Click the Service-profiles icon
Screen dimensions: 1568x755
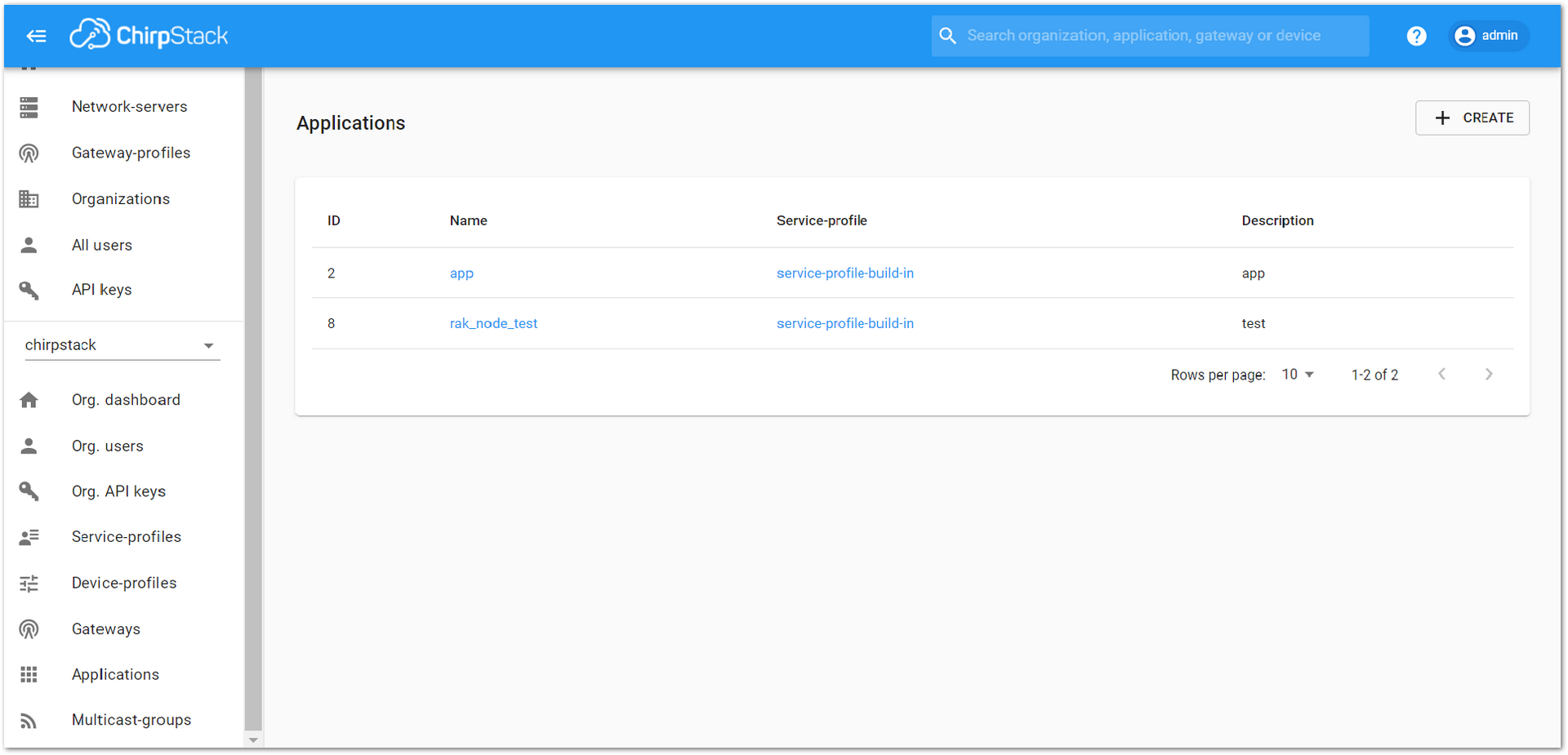(x=29, y=537)
